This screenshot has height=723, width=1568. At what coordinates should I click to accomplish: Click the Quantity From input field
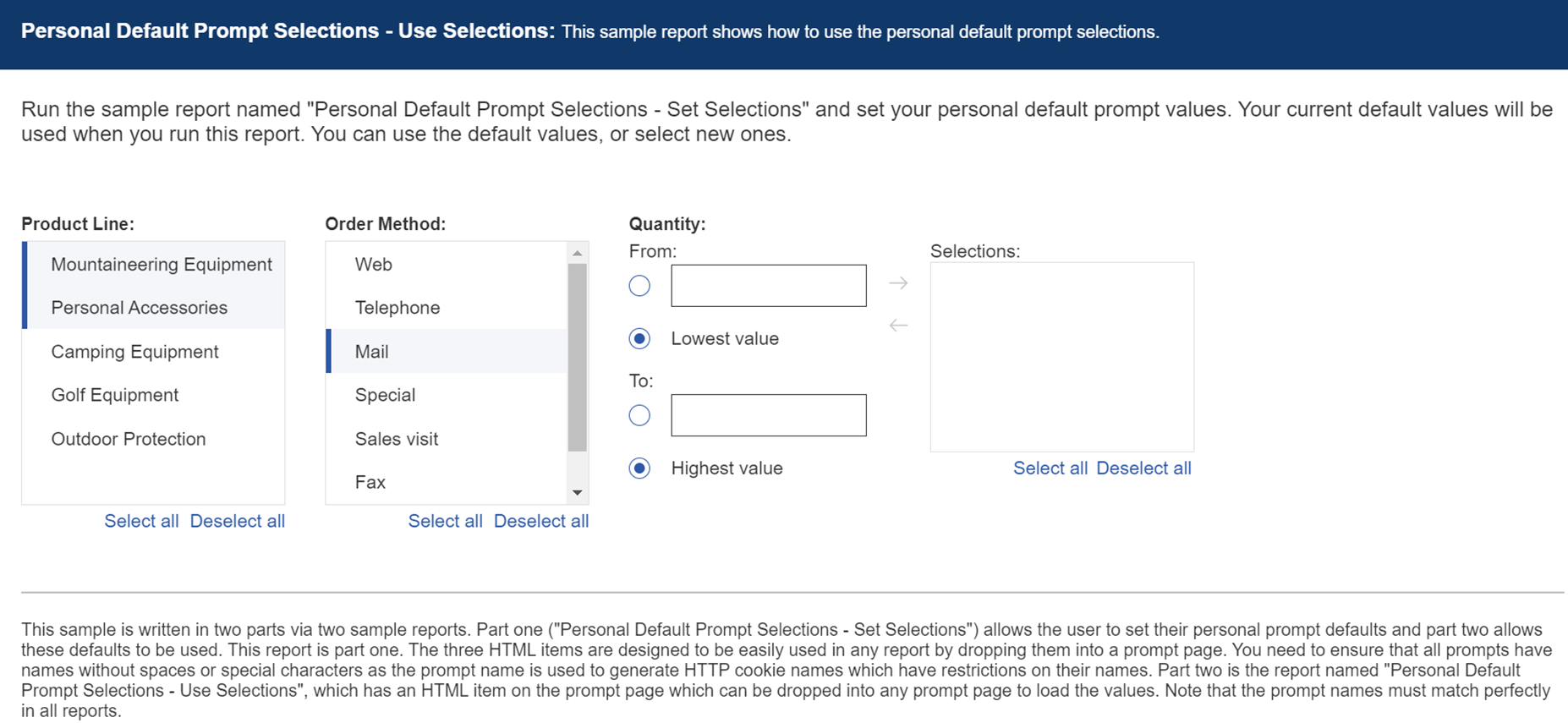pos(768,286)
